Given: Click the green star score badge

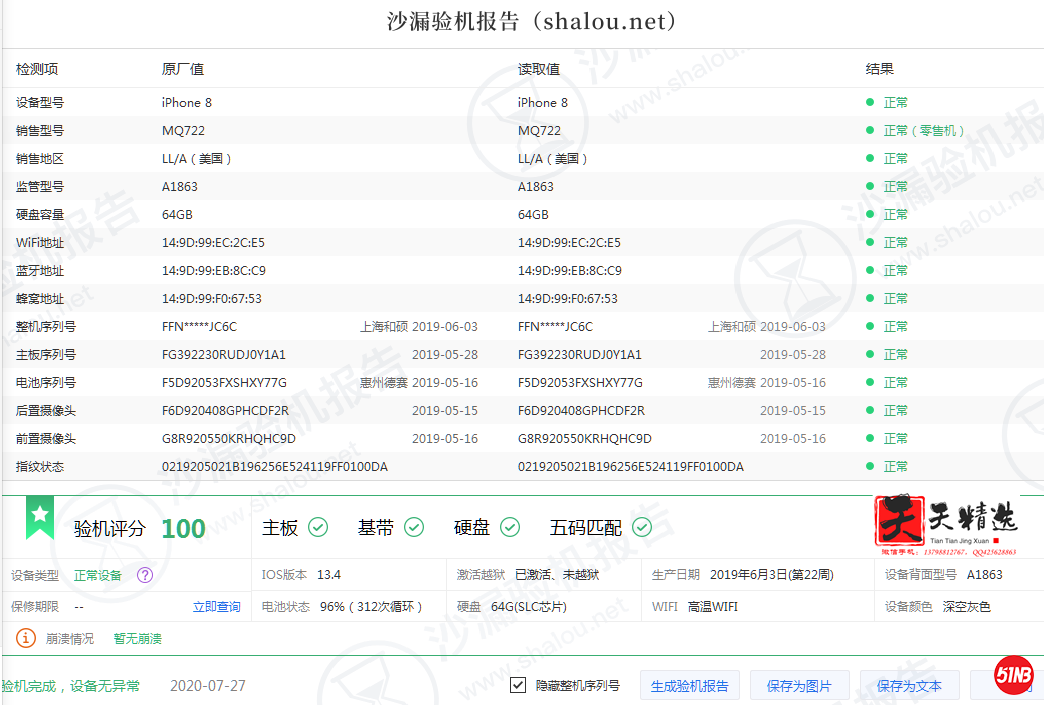Looking at the screenshot, I should coord(39,517).
